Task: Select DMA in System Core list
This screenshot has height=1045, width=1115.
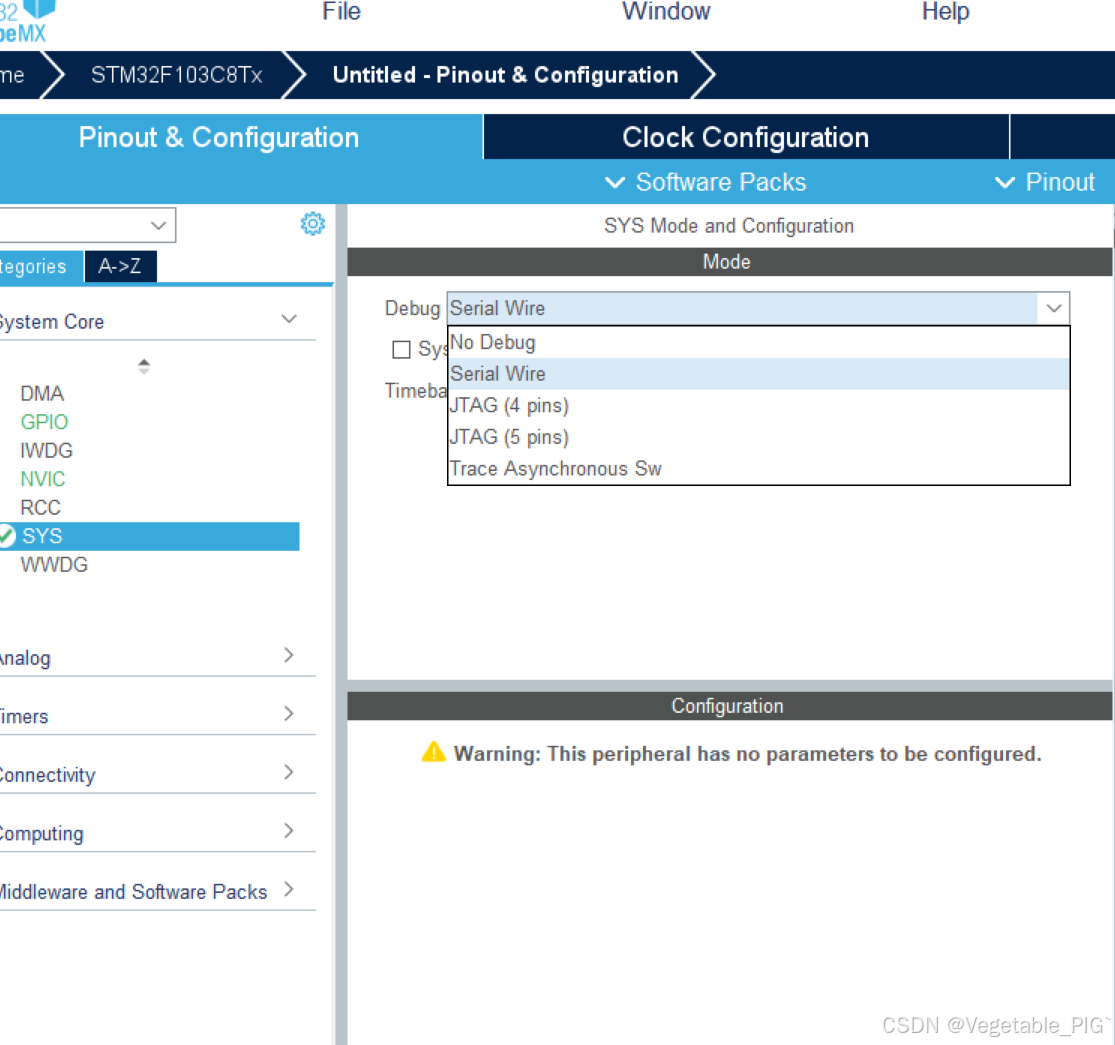Action: pos(42,393)
